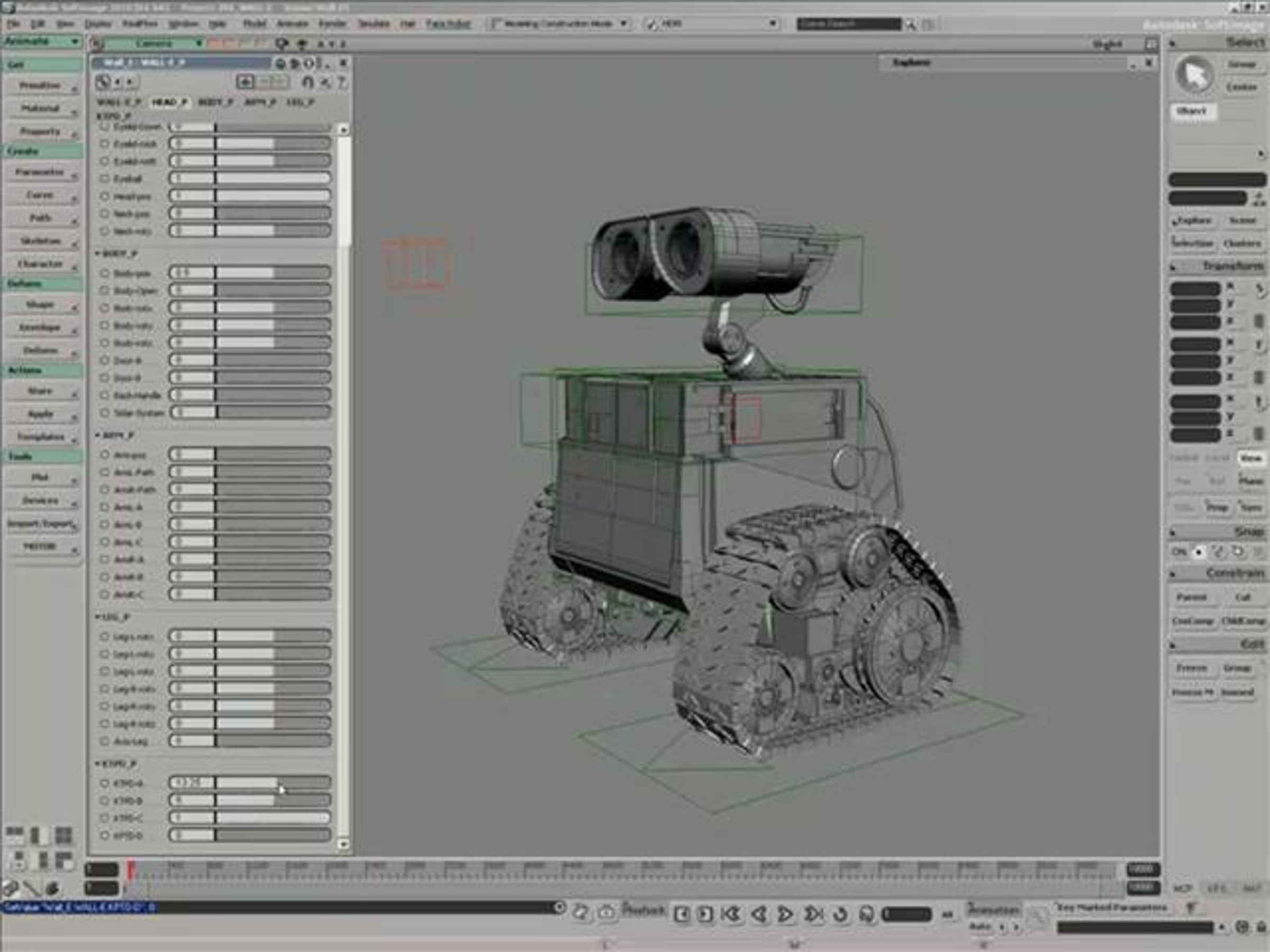Toggle audio playback icon
The image size is (1270, 952).
867,913
